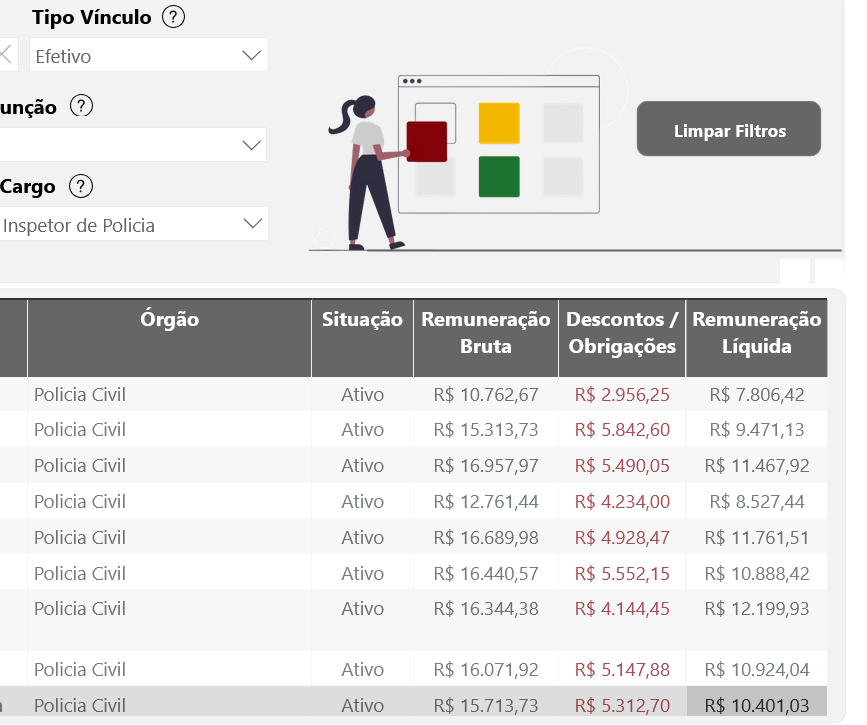867x725 pixels.
Task: Click the help icon beside Tipo Vínculo
Action: [x=174, y=17]
